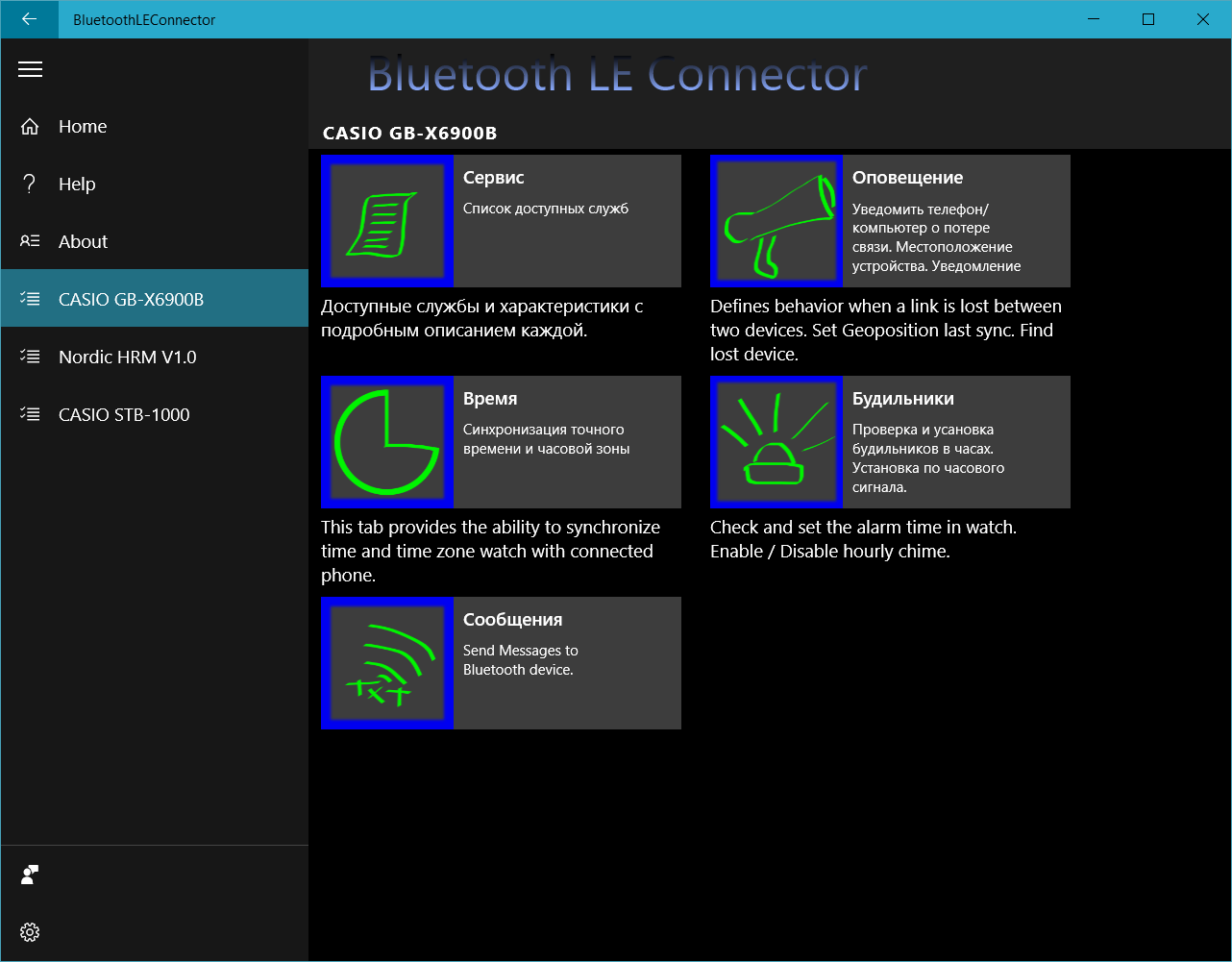Click the green wireless signal Сообщения icon
The image size is (1232, 962).
(387, 663)
